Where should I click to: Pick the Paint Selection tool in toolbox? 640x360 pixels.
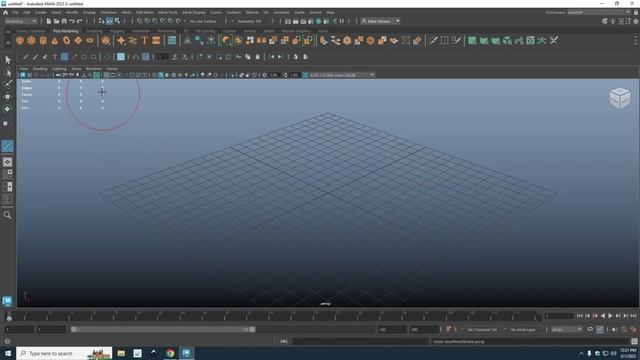click(x=7, y=84)
